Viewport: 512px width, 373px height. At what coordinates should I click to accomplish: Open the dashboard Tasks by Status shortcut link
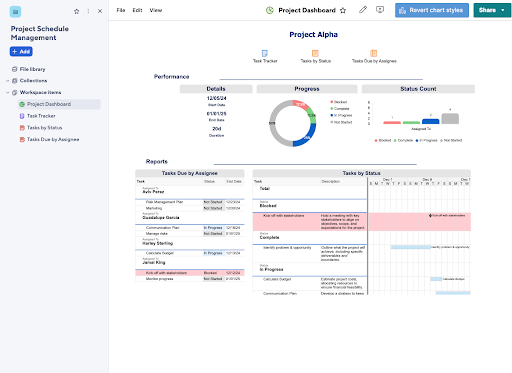[x=316, y=61]
